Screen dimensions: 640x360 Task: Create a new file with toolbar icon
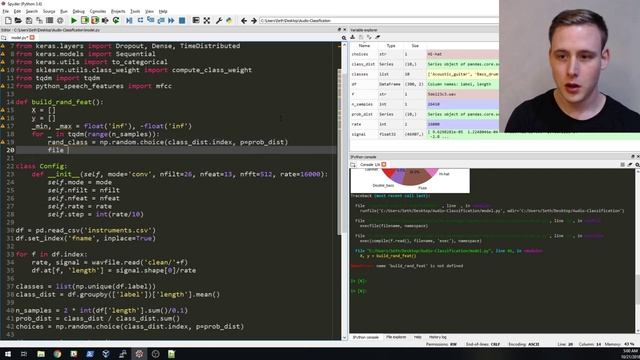click(x=8, y=20)
